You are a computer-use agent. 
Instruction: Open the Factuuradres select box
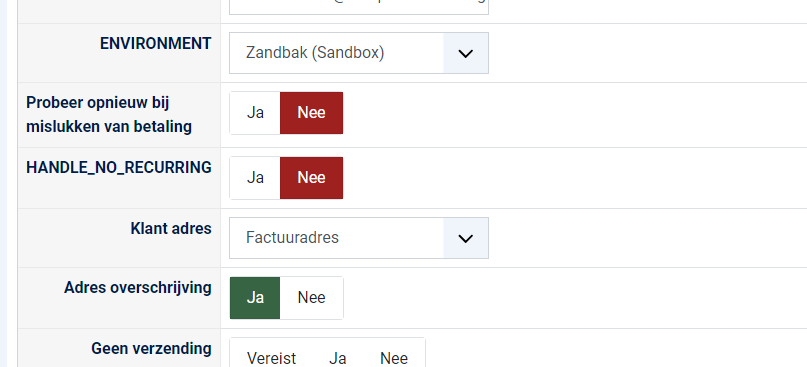click(x=359, y=238)
